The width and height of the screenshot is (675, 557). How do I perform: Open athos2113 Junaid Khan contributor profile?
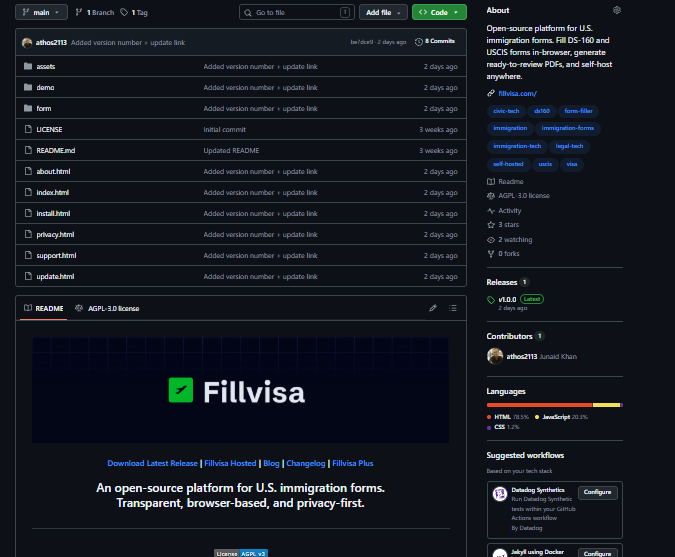pyautogui.click(x=532, y=356)
